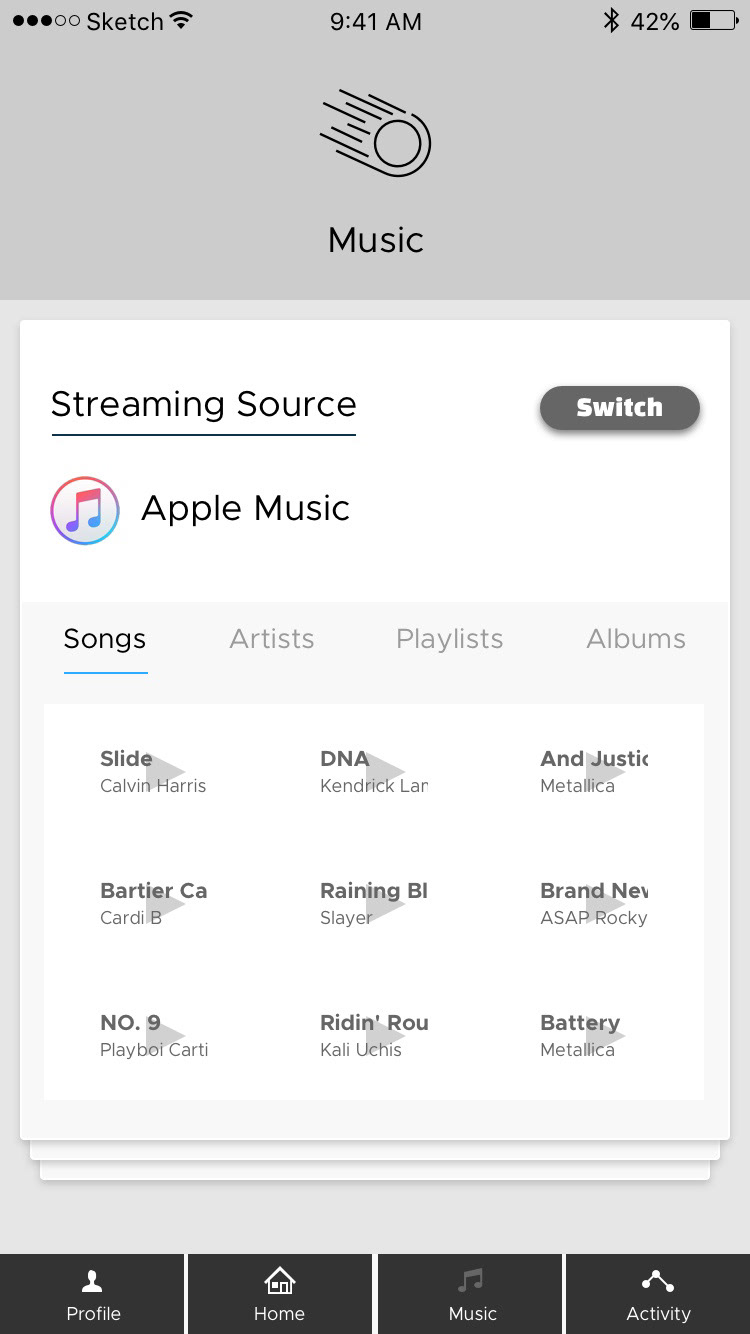Screen dimensions: 750x1334
Task: Open the Profile tab icon
Action: coord(93,1281)
